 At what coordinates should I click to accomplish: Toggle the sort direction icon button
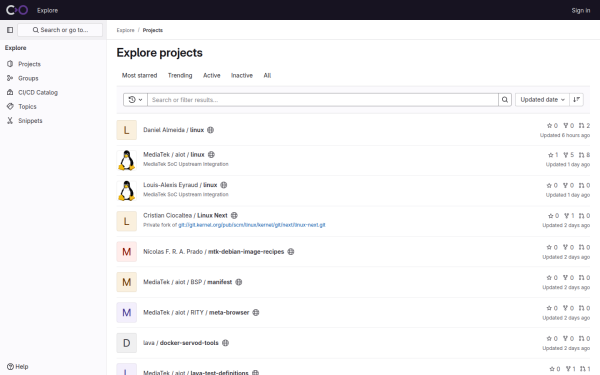(x=576, y=100)
